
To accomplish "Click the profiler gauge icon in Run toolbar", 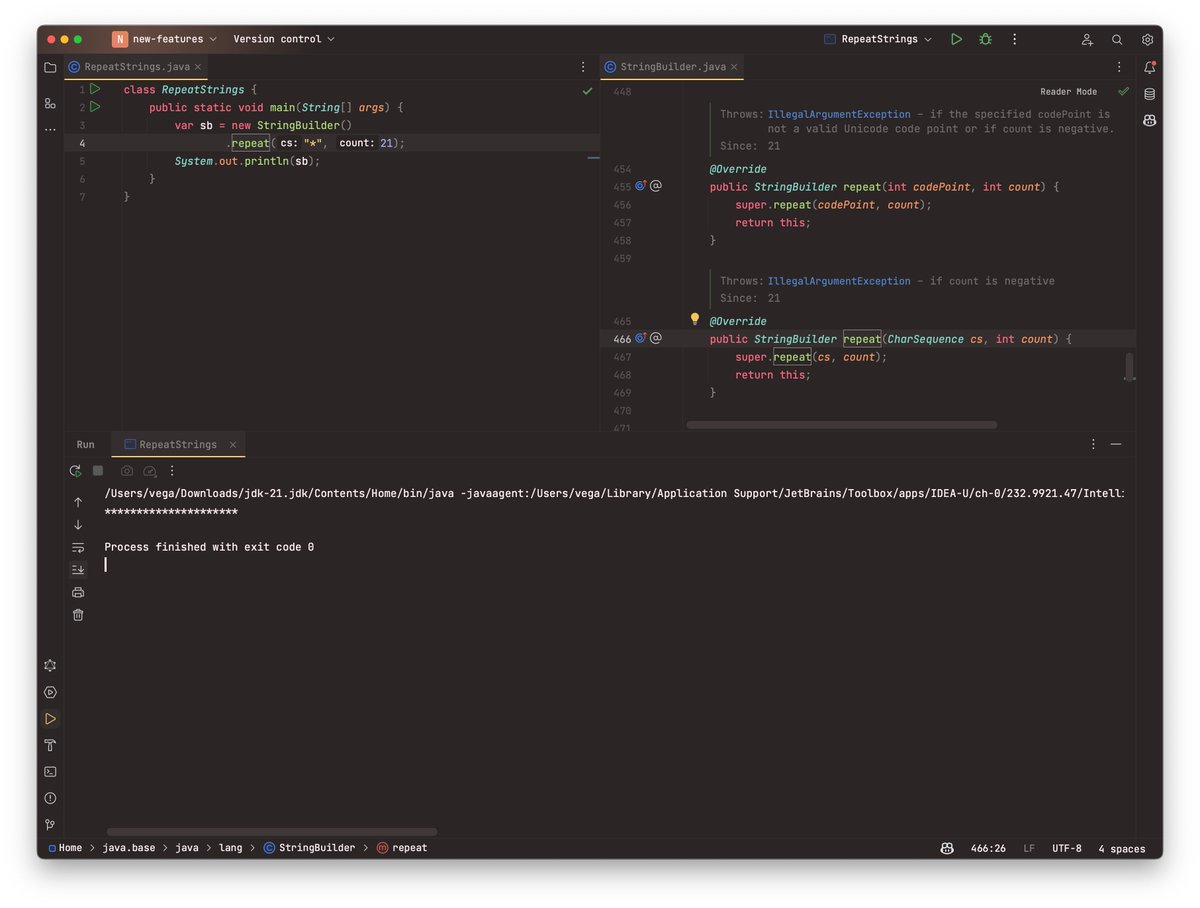I will 150,470.
